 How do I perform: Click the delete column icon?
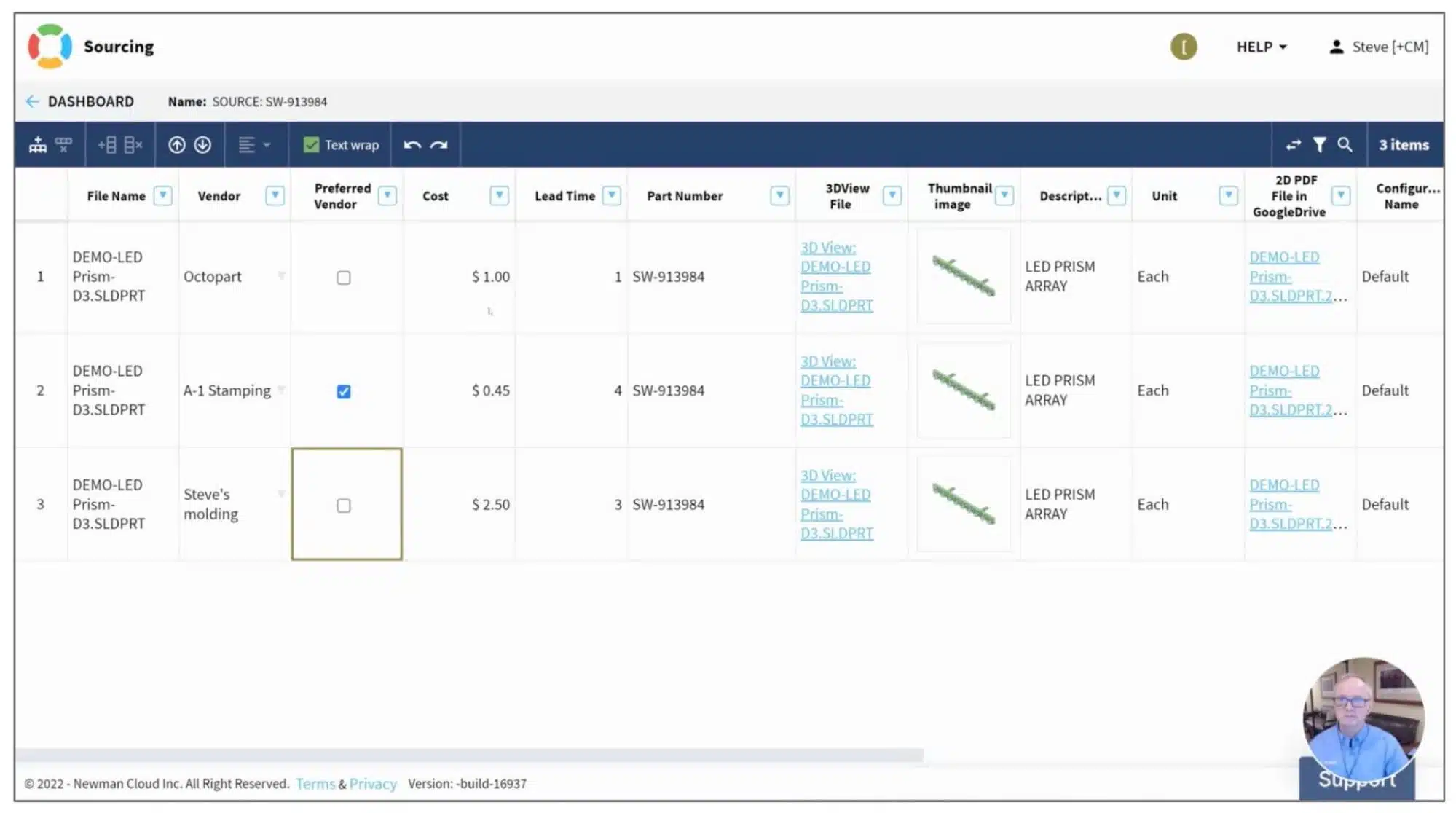[x=133, y=145]
